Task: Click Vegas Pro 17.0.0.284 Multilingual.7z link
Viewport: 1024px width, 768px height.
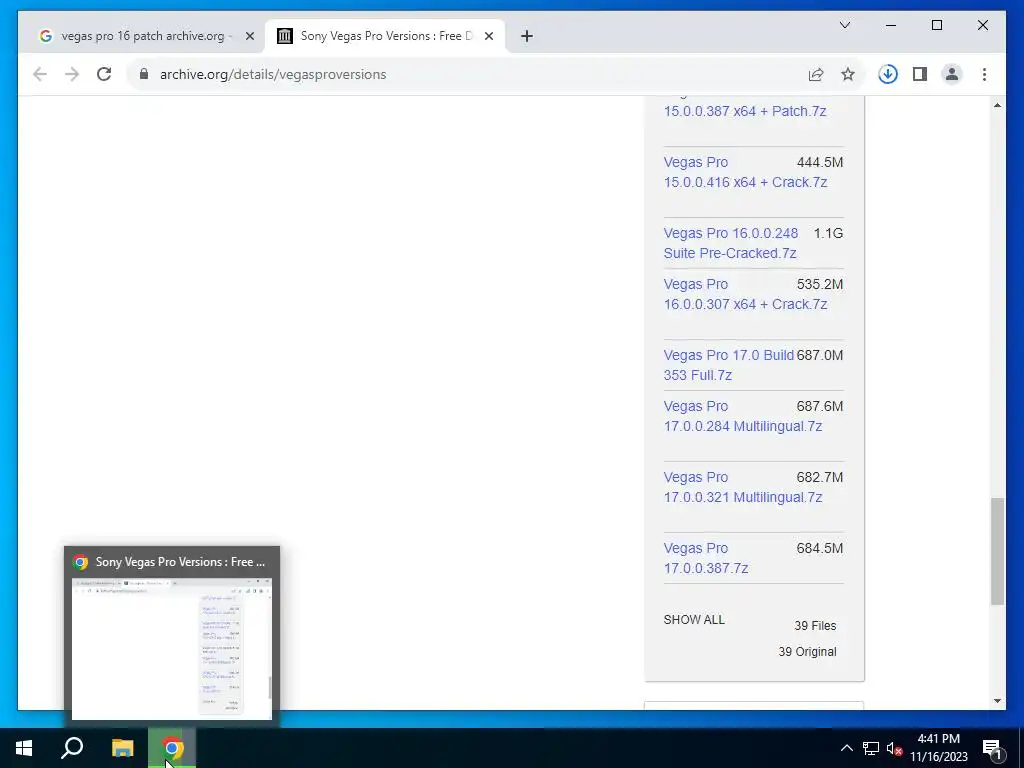Action: 743,416
